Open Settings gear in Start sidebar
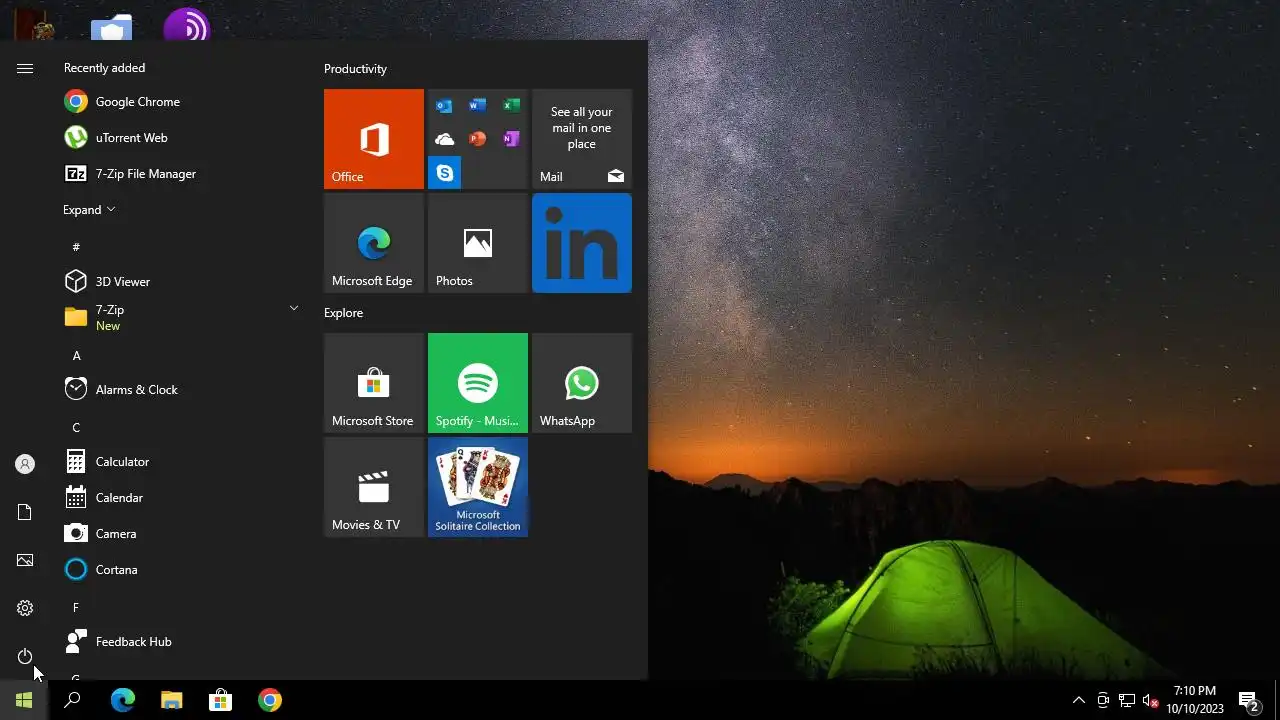 [x=25, y=608]
